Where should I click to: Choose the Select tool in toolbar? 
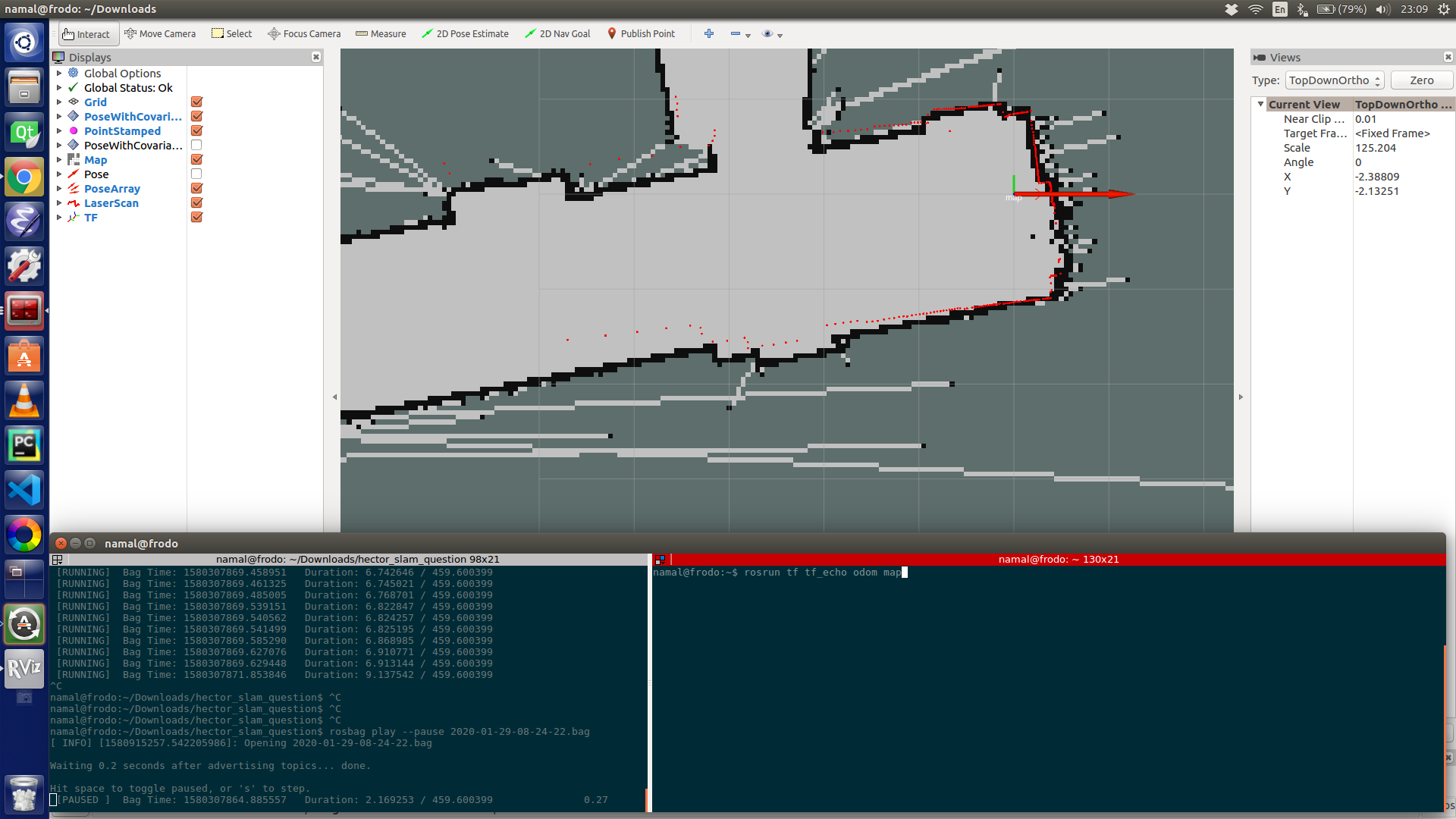pos(232,34)
